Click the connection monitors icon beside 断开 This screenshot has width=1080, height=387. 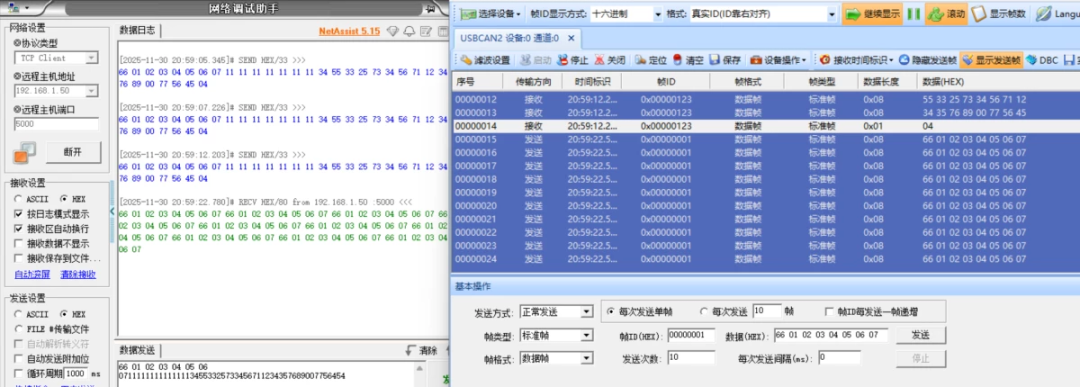coord(24,153)
